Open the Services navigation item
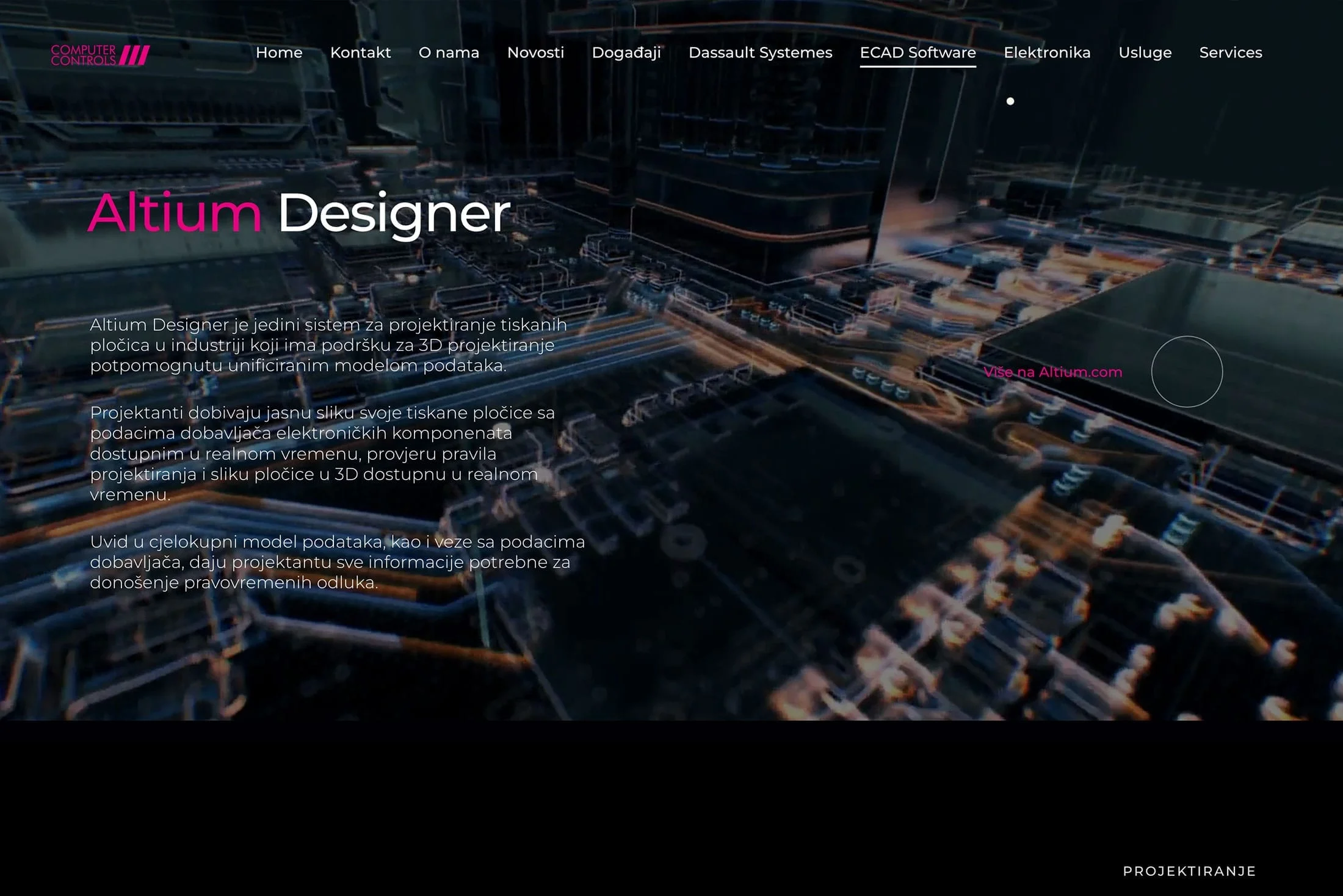 coord(1230,53)
